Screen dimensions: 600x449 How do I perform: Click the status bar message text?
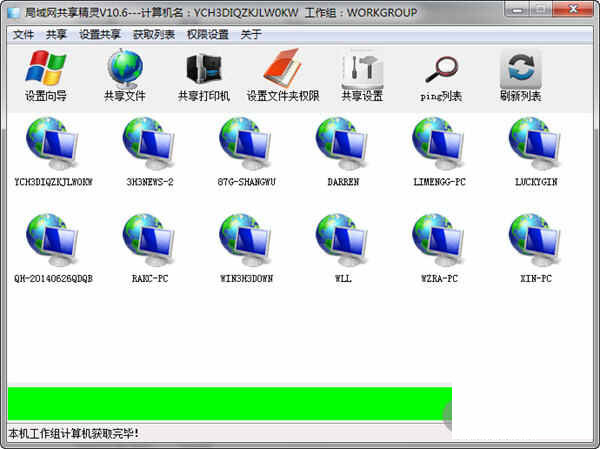tap(73, 434)
